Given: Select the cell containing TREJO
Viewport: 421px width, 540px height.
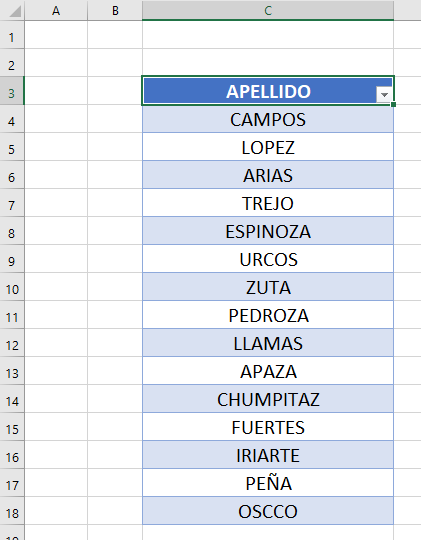Looking at the screenshot, I should 268,203.
